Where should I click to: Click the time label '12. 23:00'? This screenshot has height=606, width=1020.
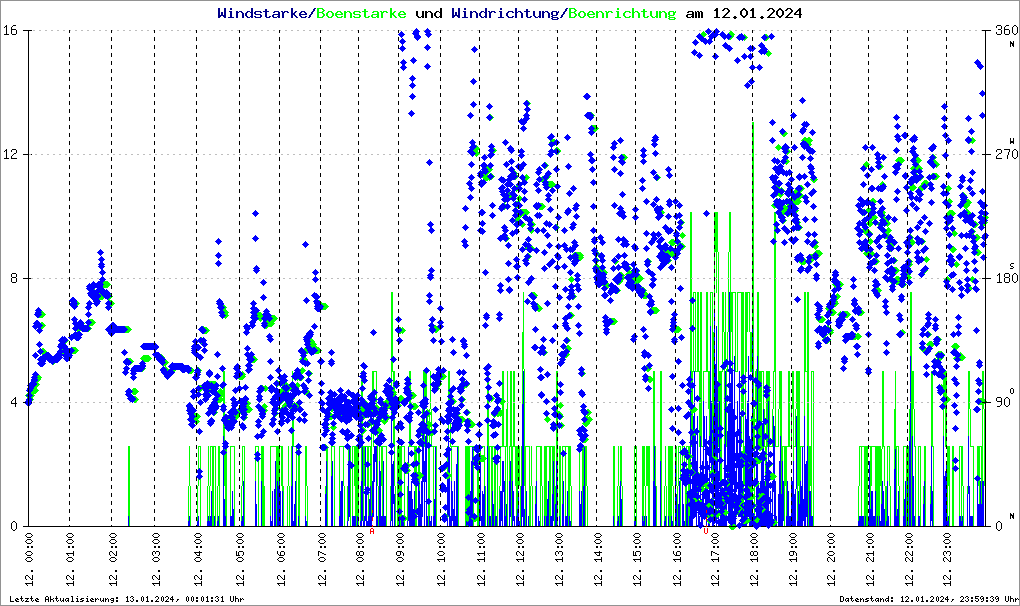pyautogui.click(x=948, y=559)
